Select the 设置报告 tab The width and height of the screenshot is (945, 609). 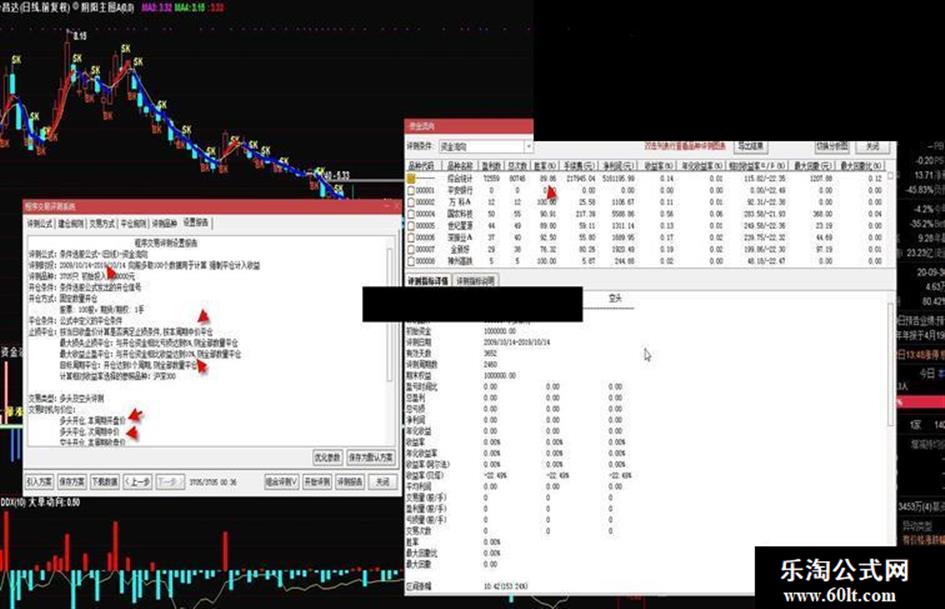pyautogui.click(x=196, y=222)
